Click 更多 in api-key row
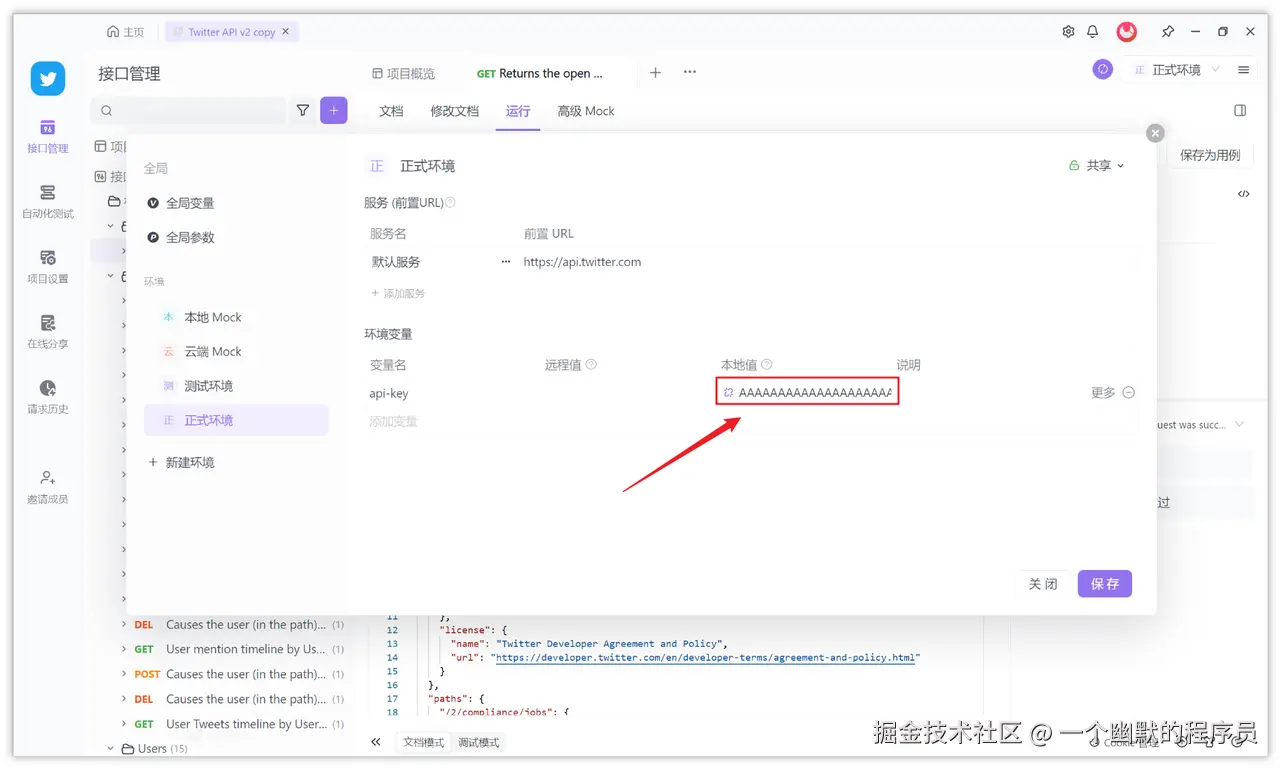This screenshot has width=1280, height=768. (x=1103, y=393)
